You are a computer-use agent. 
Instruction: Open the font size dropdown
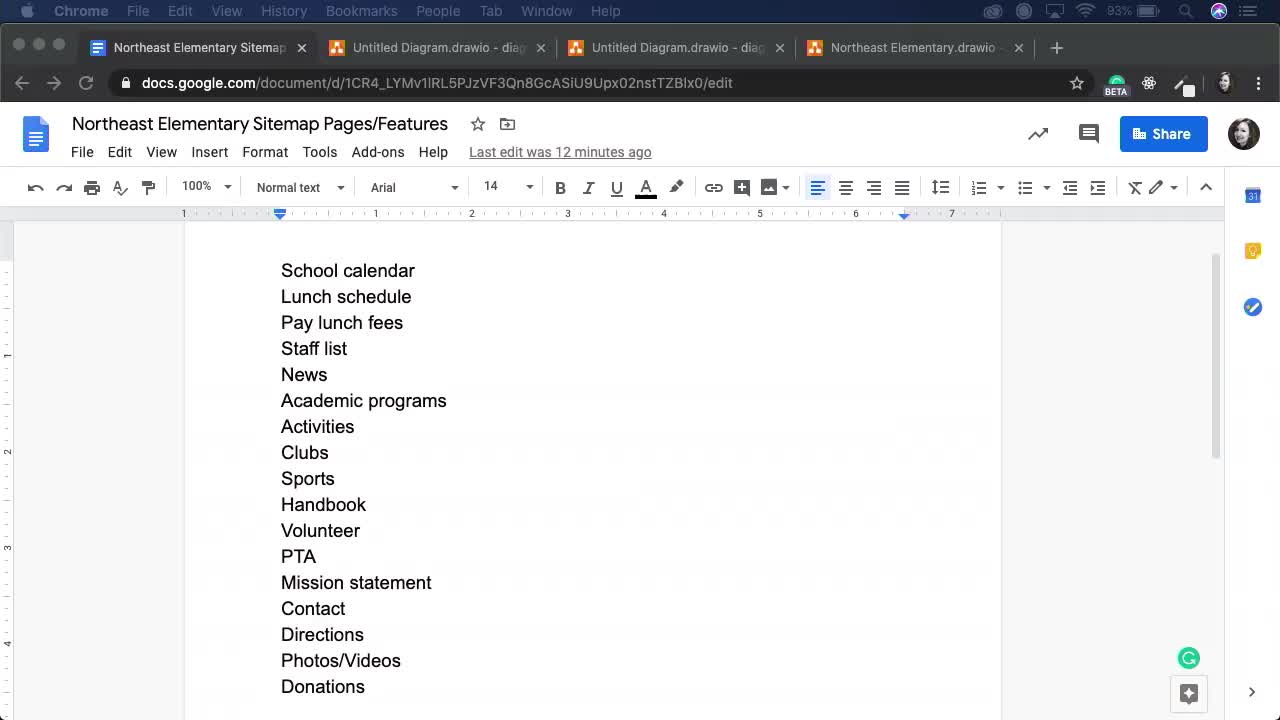505,187
